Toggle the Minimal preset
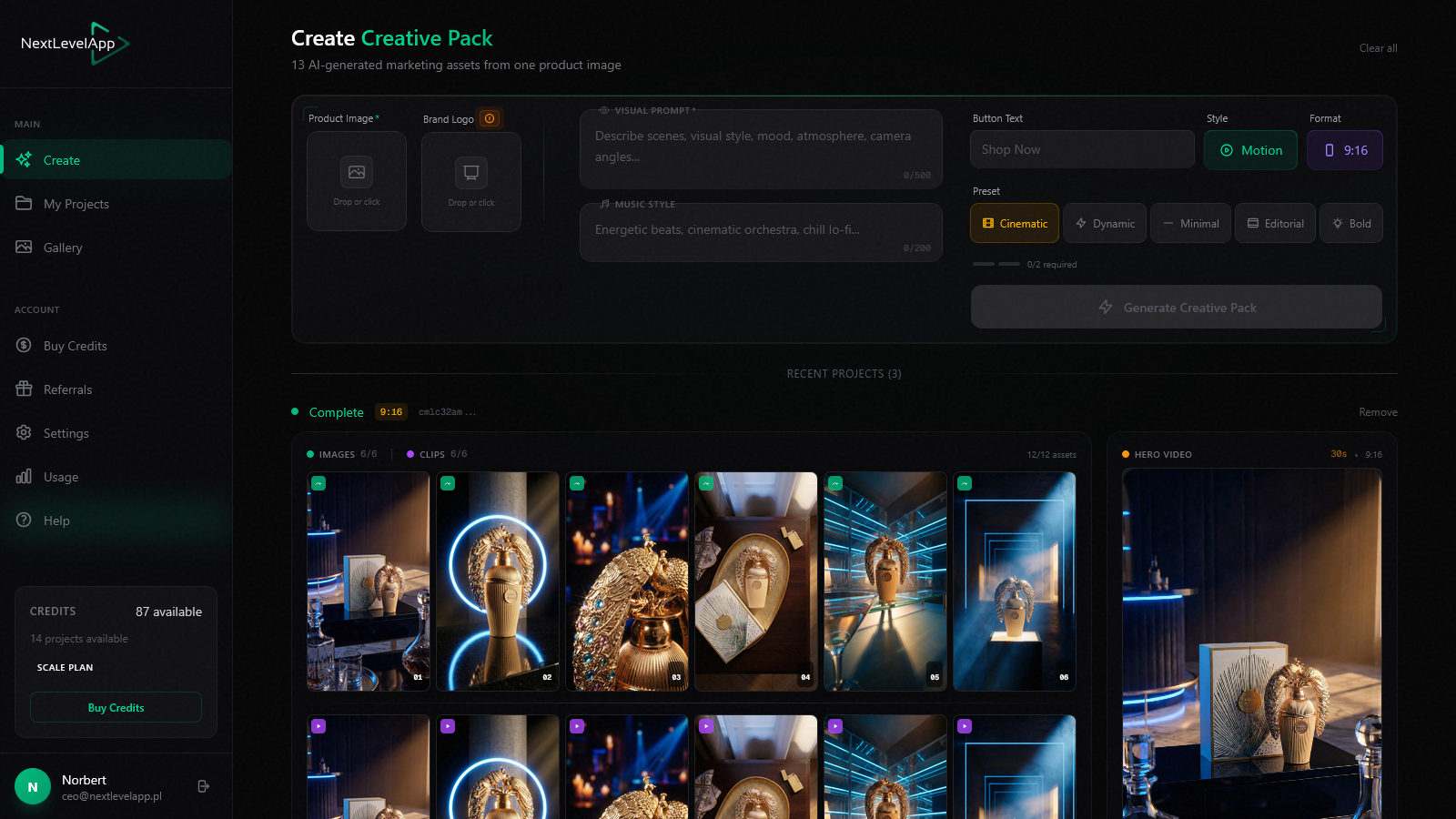This screenshot has width=1456, height=819. 1190,223
